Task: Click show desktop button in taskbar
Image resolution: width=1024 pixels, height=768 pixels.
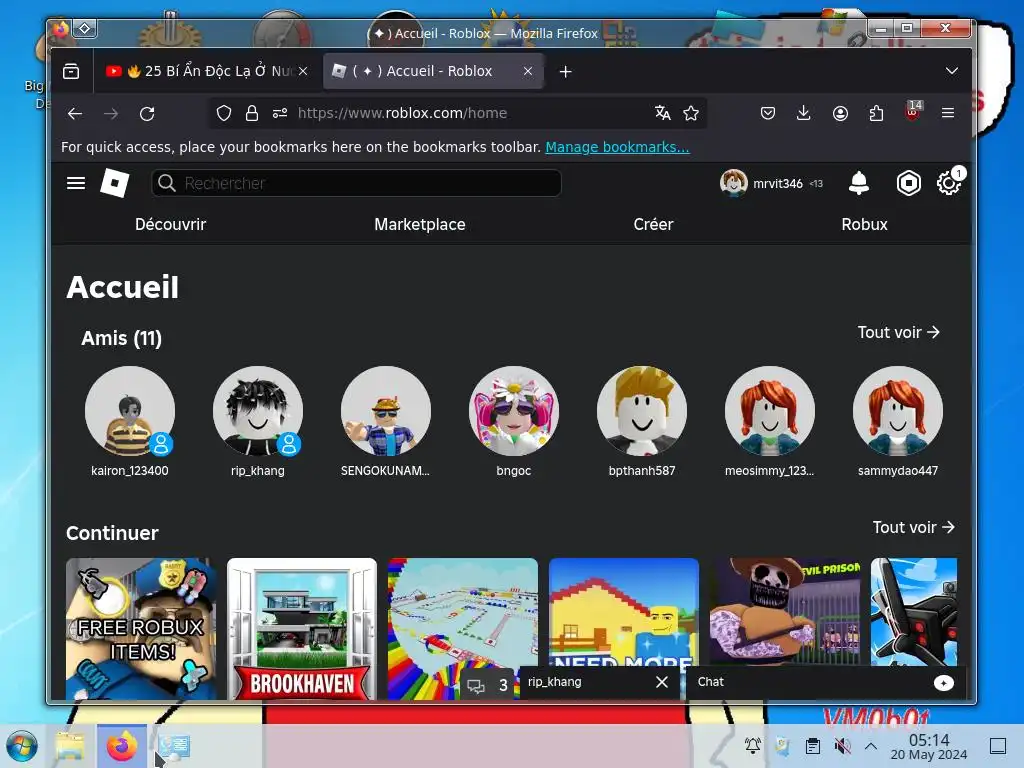Action: coord(998,746)
